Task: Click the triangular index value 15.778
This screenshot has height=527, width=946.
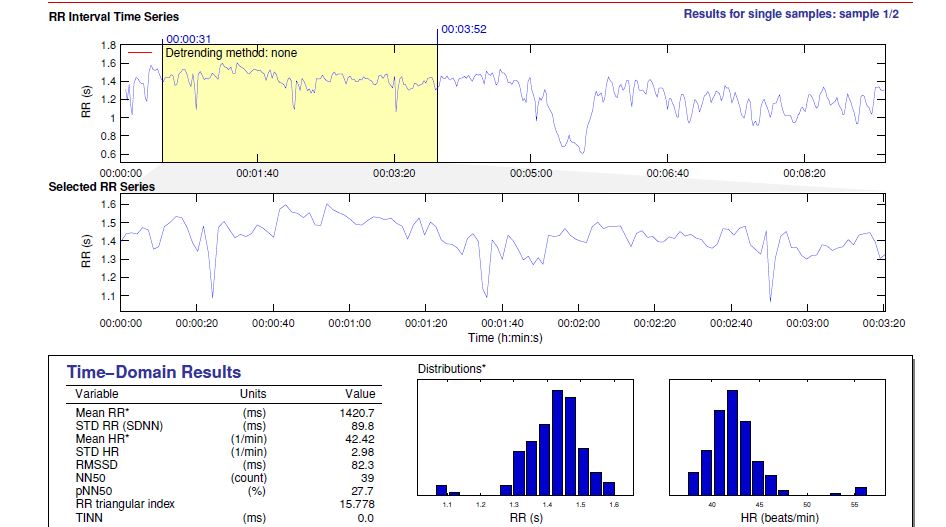Action: tap(357, 504)
